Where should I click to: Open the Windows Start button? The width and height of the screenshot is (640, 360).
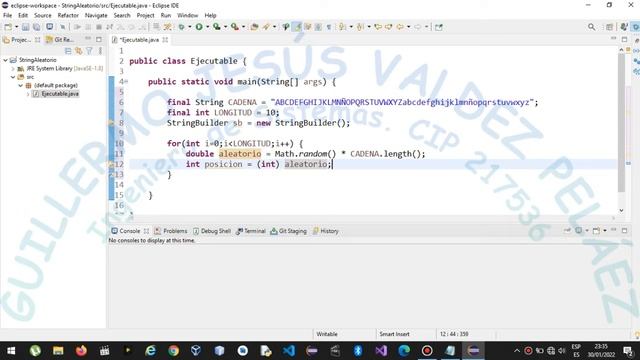tap(11, 351)
